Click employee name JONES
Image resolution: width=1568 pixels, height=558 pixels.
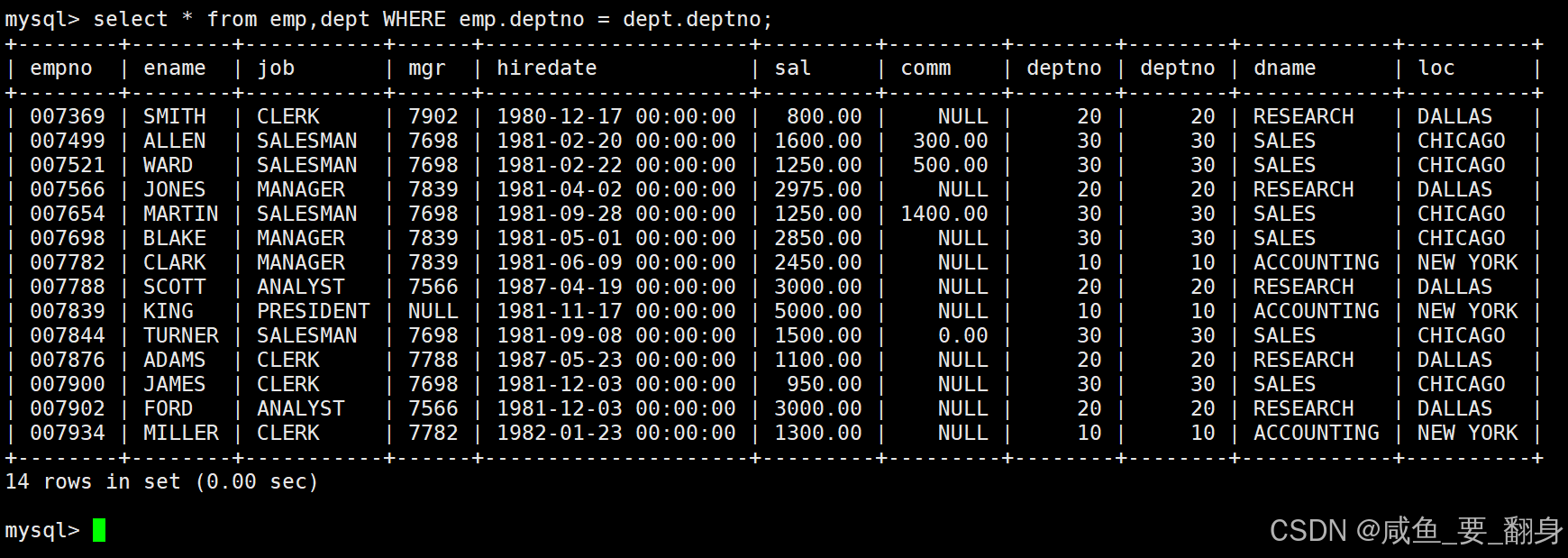click(x=175, y=189)
